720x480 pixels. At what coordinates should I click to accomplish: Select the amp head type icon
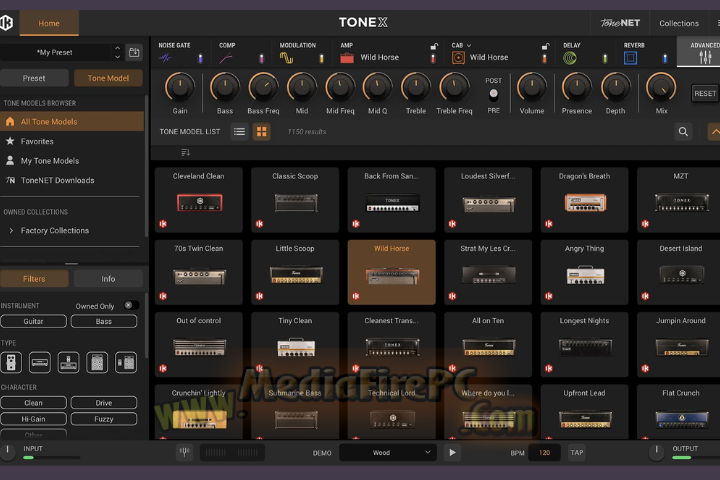40,363
